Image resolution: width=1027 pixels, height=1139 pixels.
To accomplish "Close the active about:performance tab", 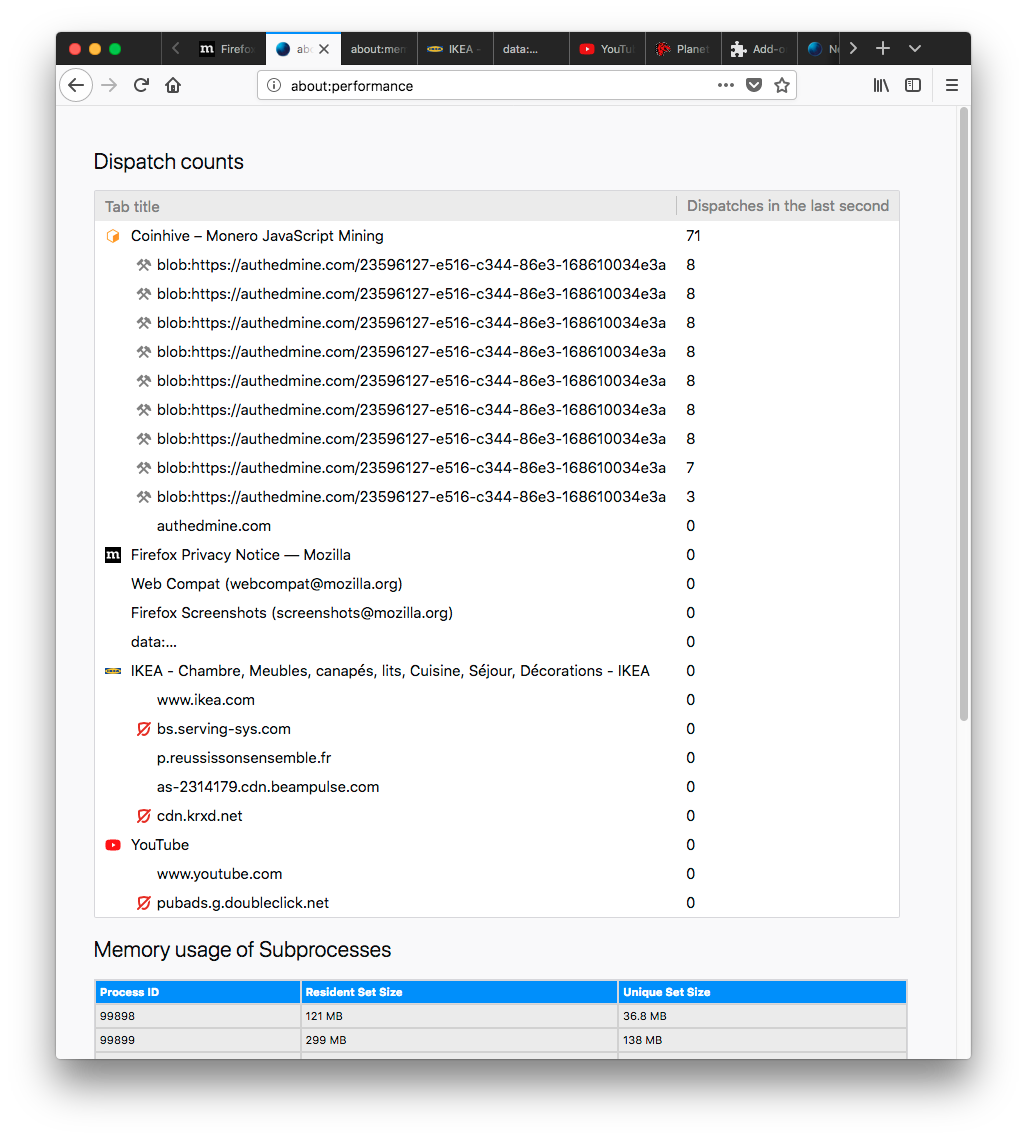I will tap(324, 49).
